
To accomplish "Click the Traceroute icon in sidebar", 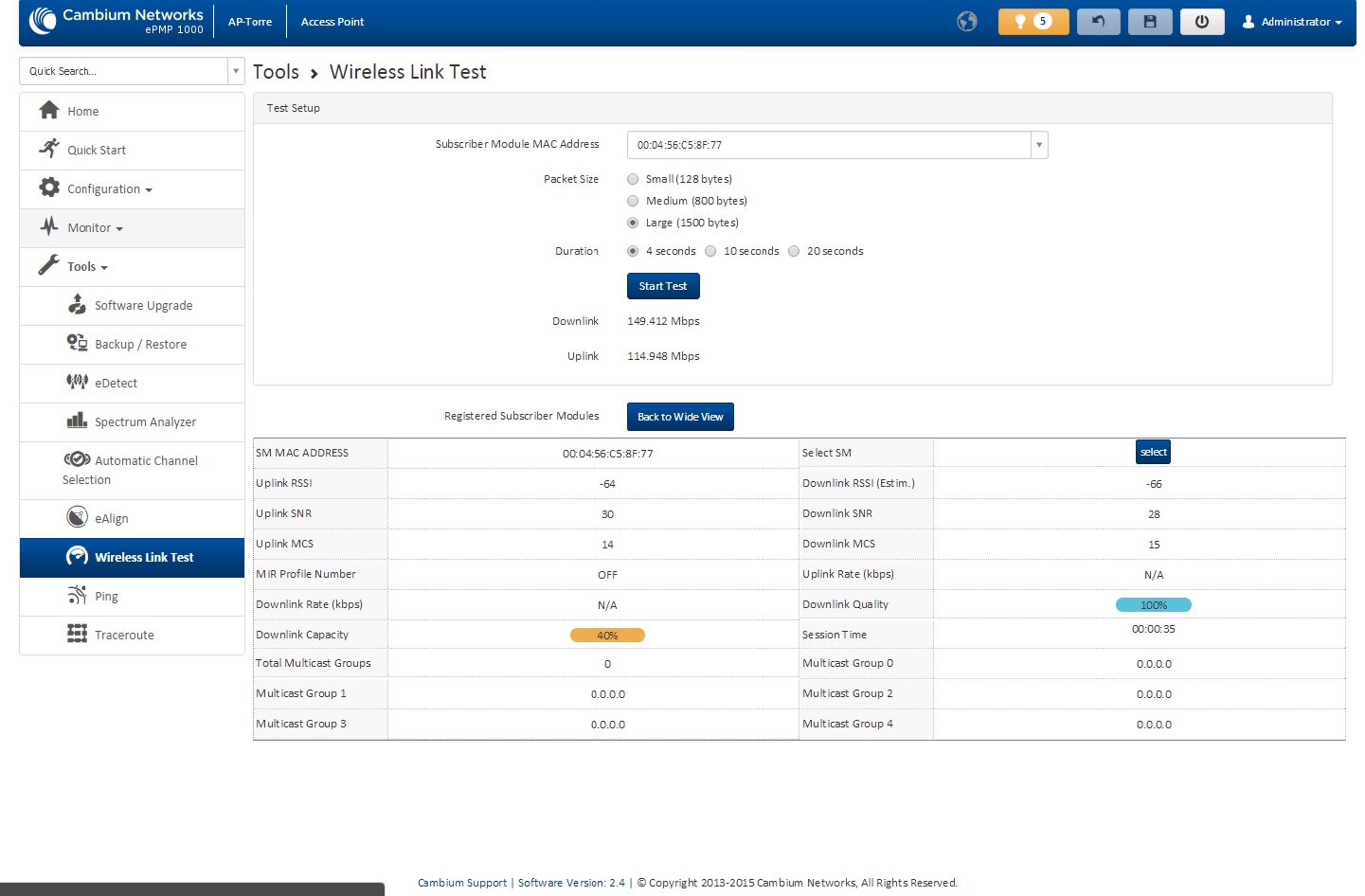I will pos(77,634).
